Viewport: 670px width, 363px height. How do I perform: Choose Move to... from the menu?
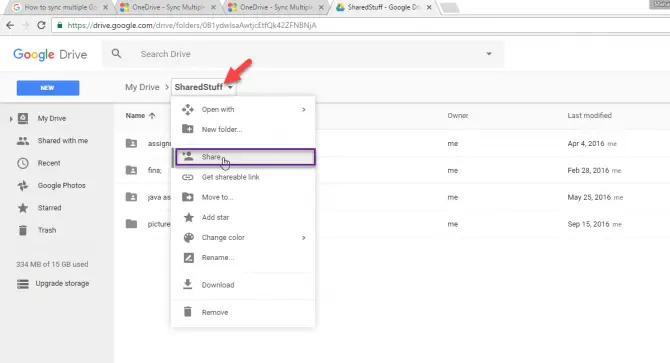pyautogui.click(x=243, y=197)
